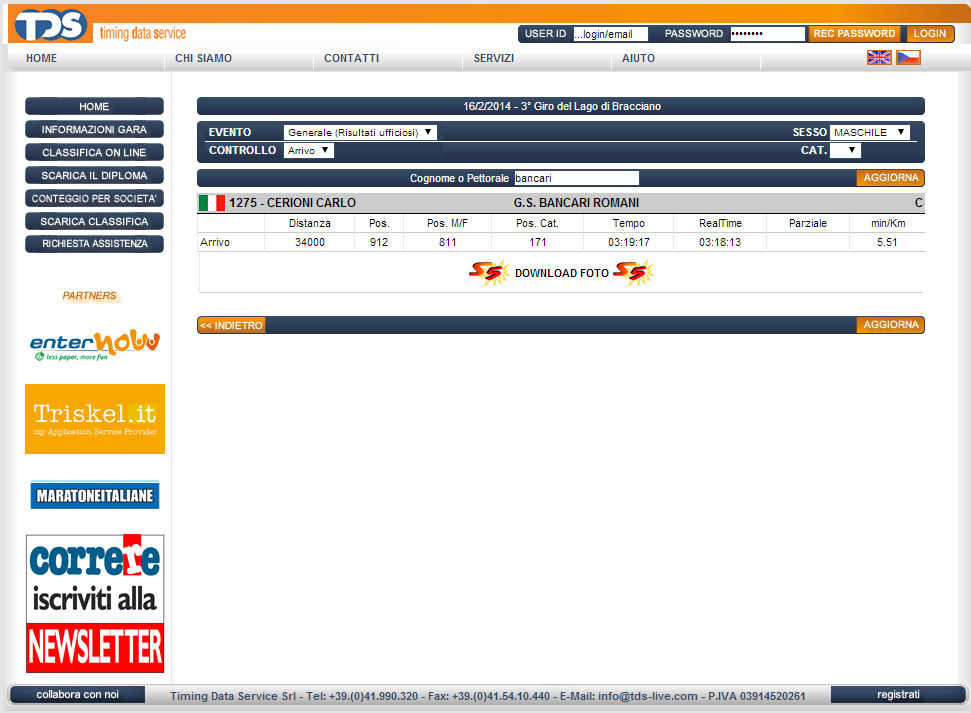Switch language with the Czech flag
This screenshot has height=713, width=971.
tap(908, 58)
